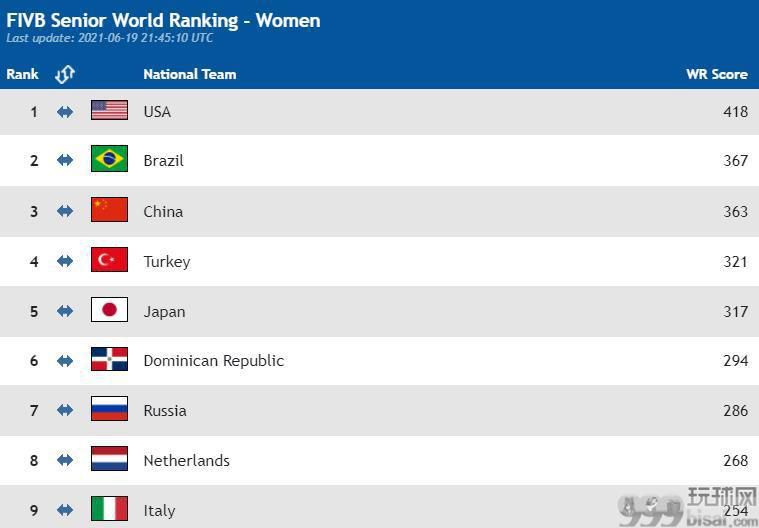Sort by the National Team column header
The width and height of the screenshot is (759, 528).
pyautogui.click(x=190, y=74)
